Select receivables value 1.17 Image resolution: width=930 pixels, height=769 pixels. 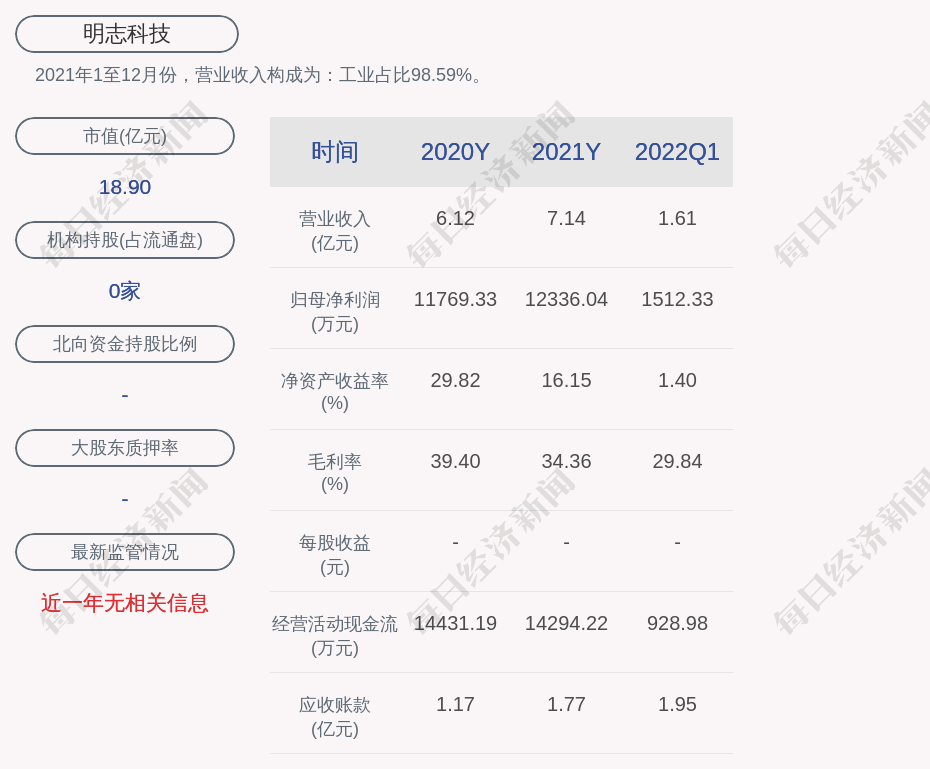[x=455, y=704]
